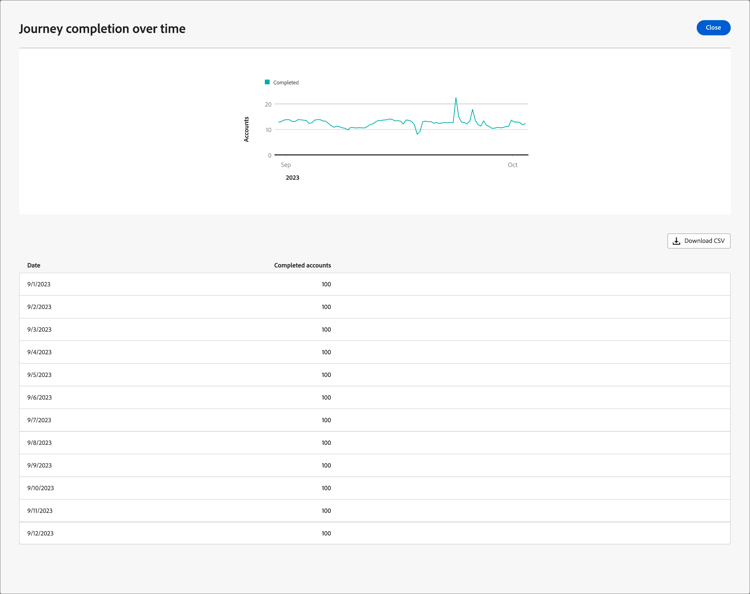This screenshot has height=594, width=750.
Task: Pick the 9/4/2023 date cell
Action: pyautogui.click(x=39, y=352)
